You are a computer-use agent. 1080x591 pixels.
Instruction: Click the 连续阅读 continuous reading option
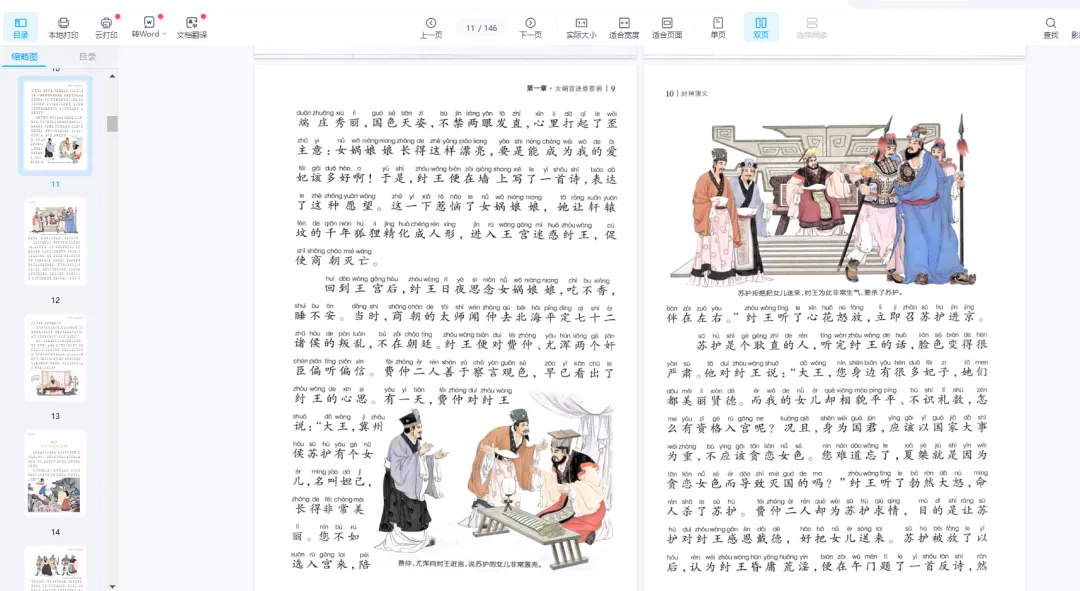(x=811, y=28)
